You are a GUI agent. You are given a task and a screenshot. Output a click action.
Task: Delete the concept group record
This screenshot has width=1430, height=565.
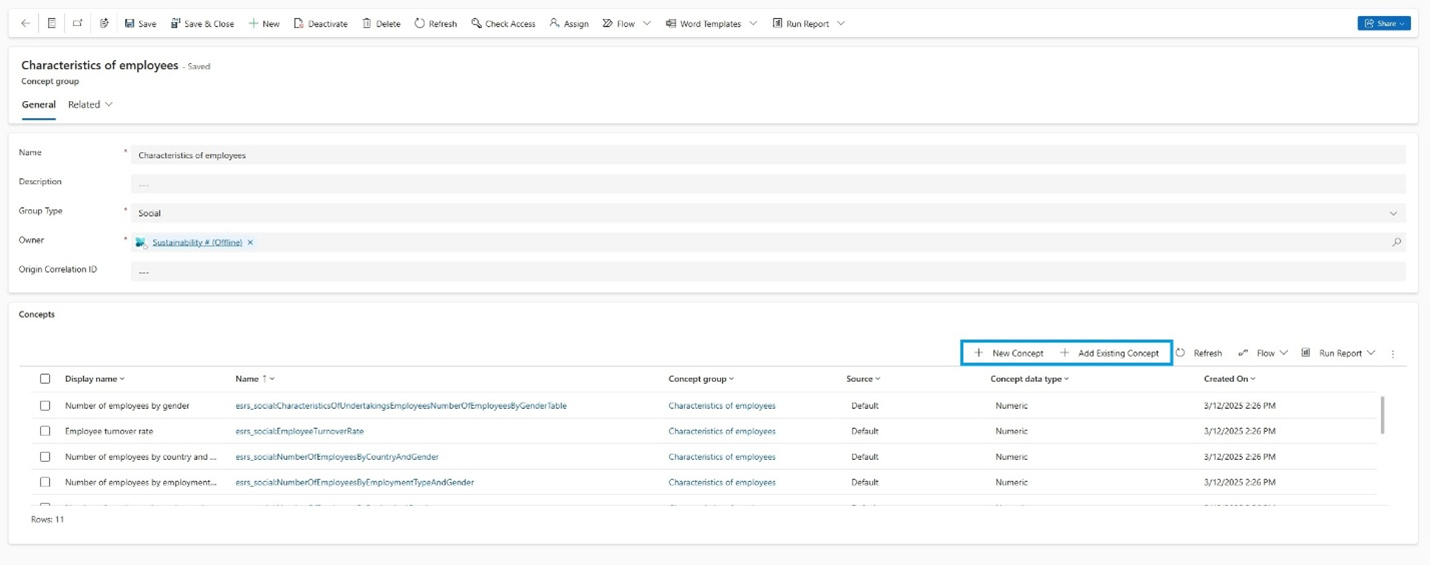(381, 23)
